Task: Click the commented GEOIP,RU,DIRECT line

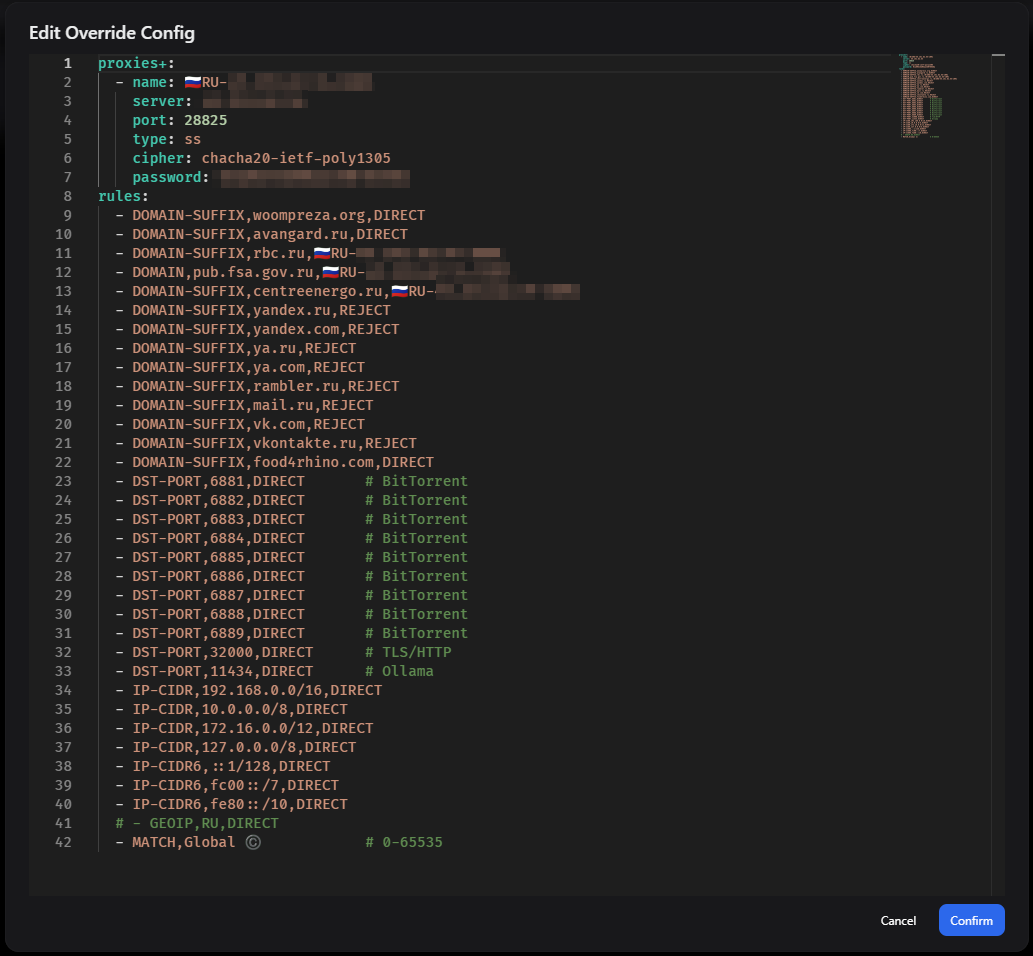Action: [197, 823]
